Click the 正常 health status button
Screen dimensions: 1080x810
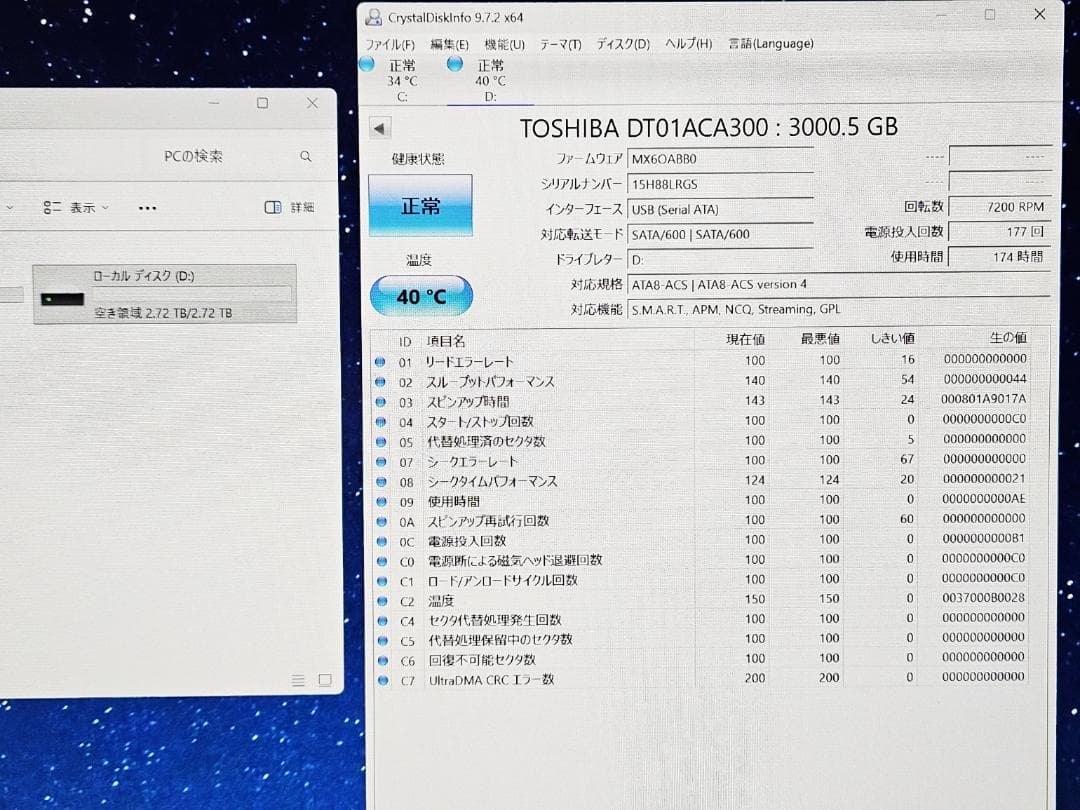420,205
